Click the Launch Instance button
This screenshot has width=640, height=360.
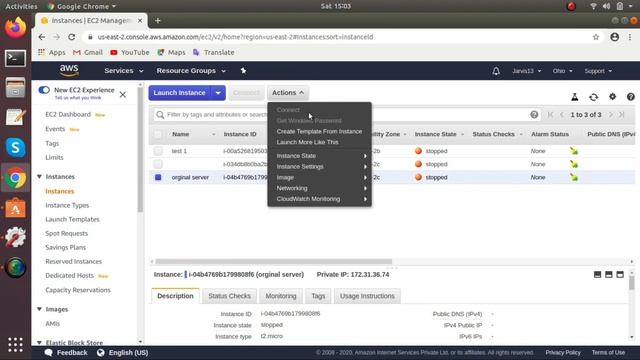pos(180,93)
